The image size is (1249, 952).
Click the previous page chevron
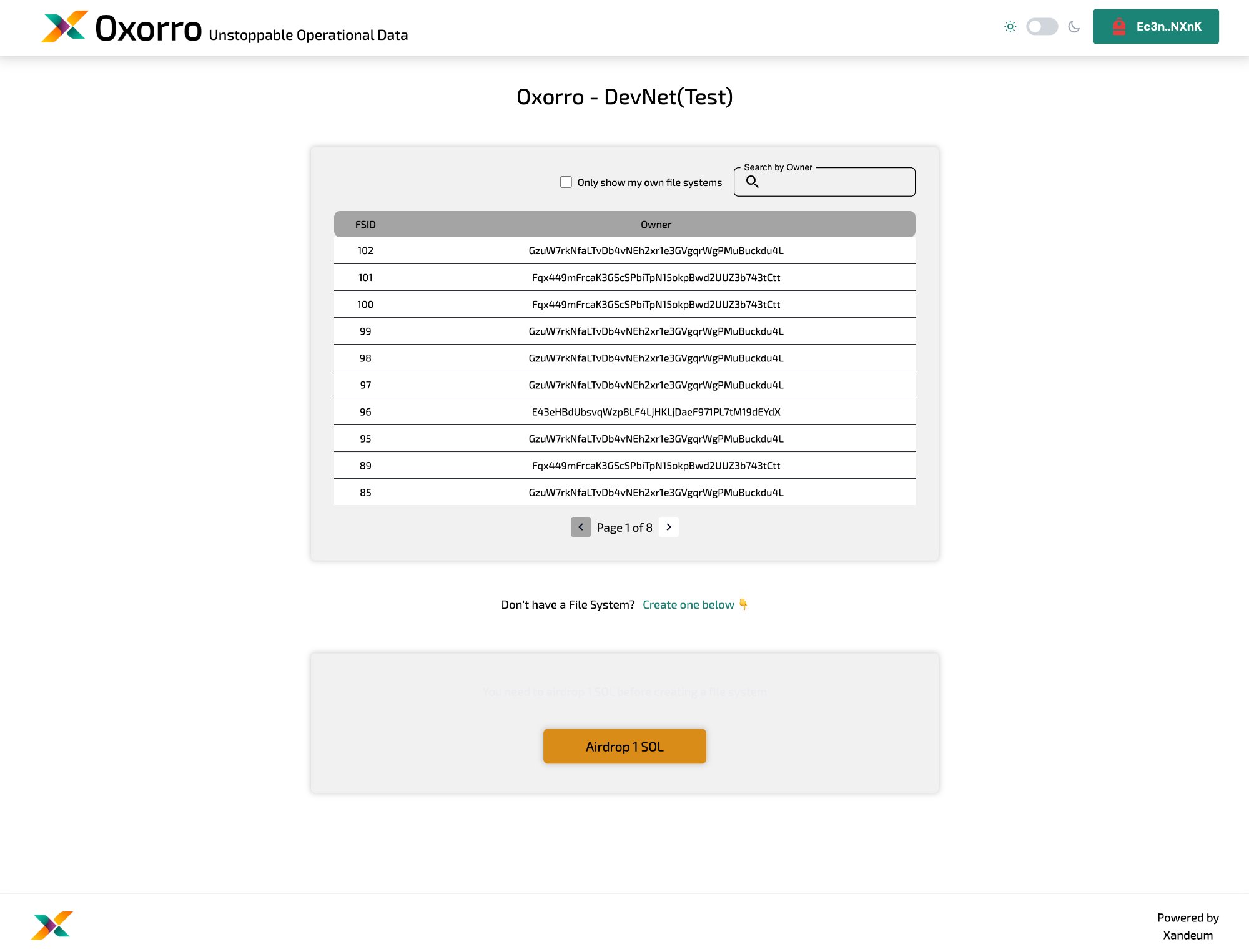point(581,527)
